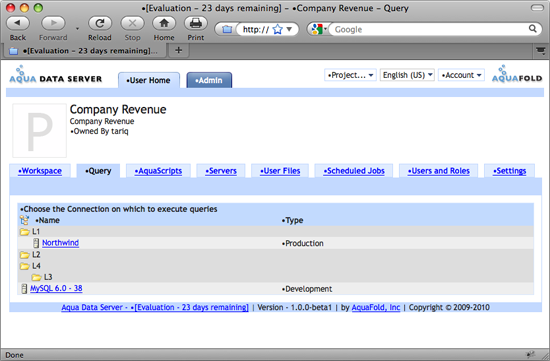
Task: Click the Back arrow icon
Action: [18, 23]
